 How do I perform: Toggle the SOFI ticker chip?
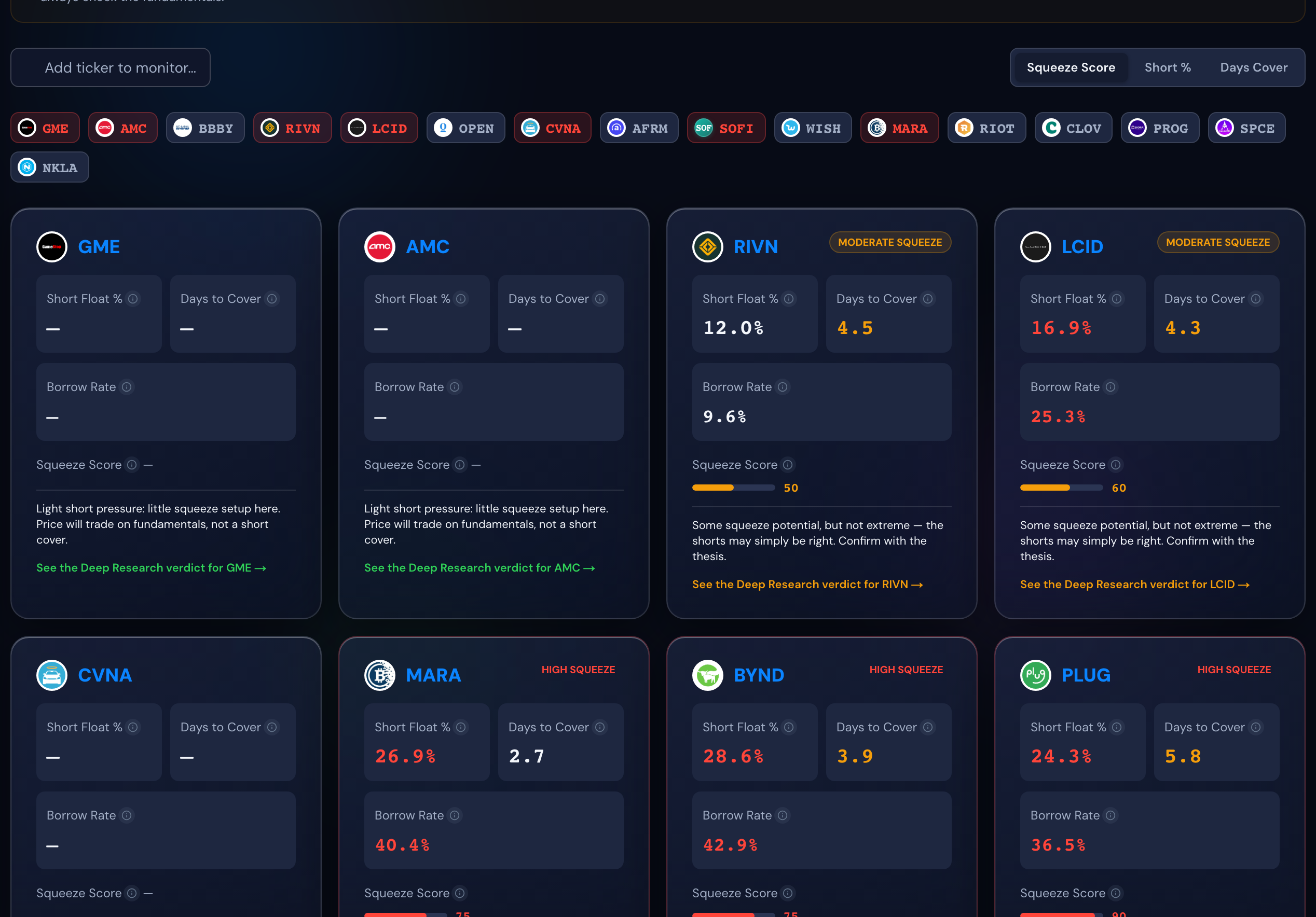click(x=725, y=128)
